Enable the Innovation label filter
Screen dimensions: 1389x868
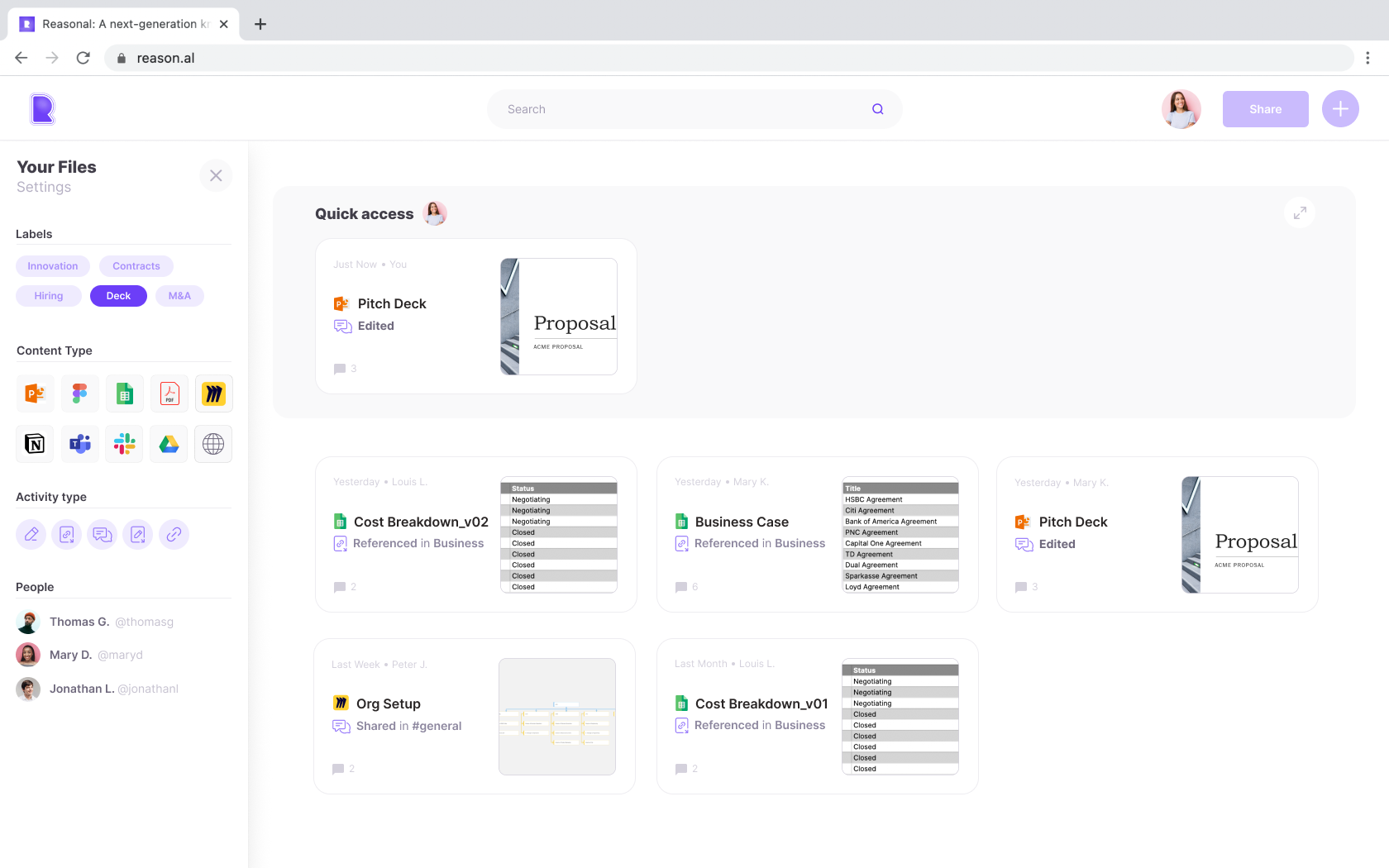53,266
